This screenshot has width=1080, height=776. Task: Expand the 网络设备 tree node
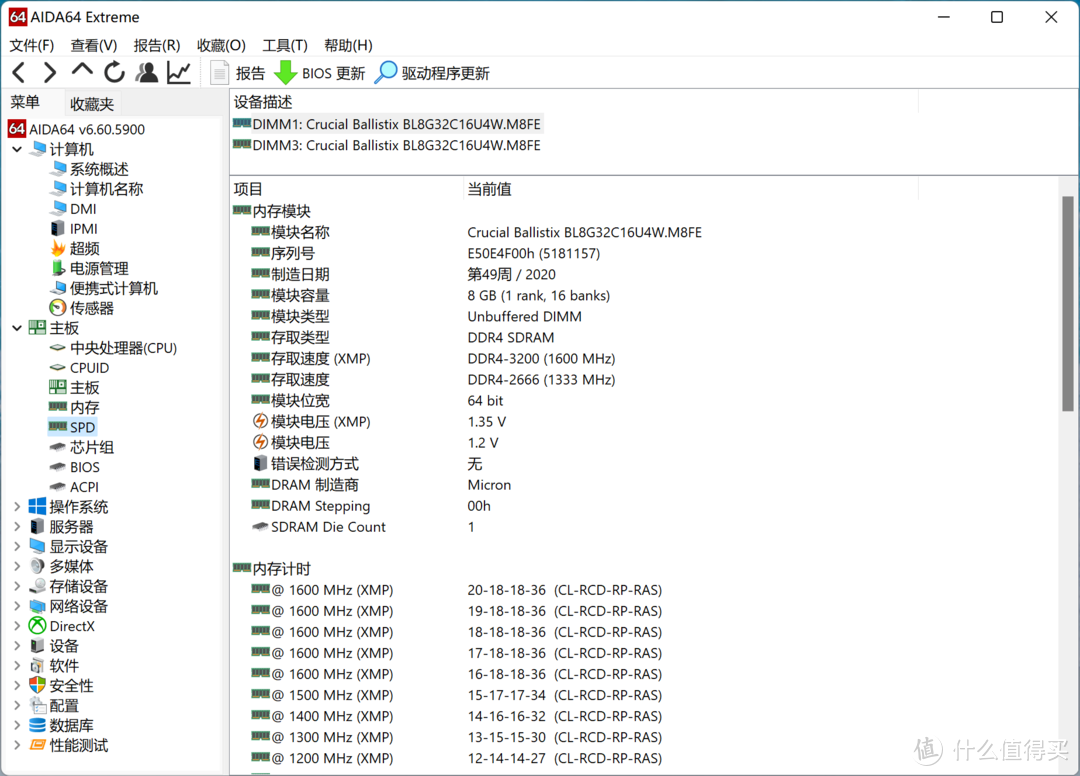[x=17, y=606]
